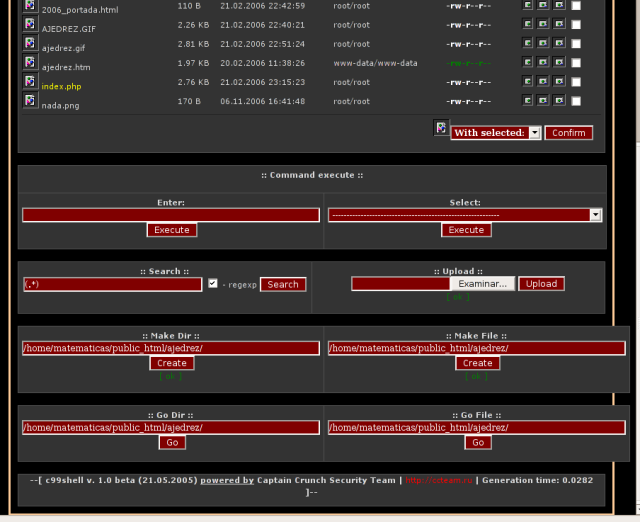Click the middle action icon in index.php row
Viewport: 640px width, 522px height.
[x=543, y=81]
